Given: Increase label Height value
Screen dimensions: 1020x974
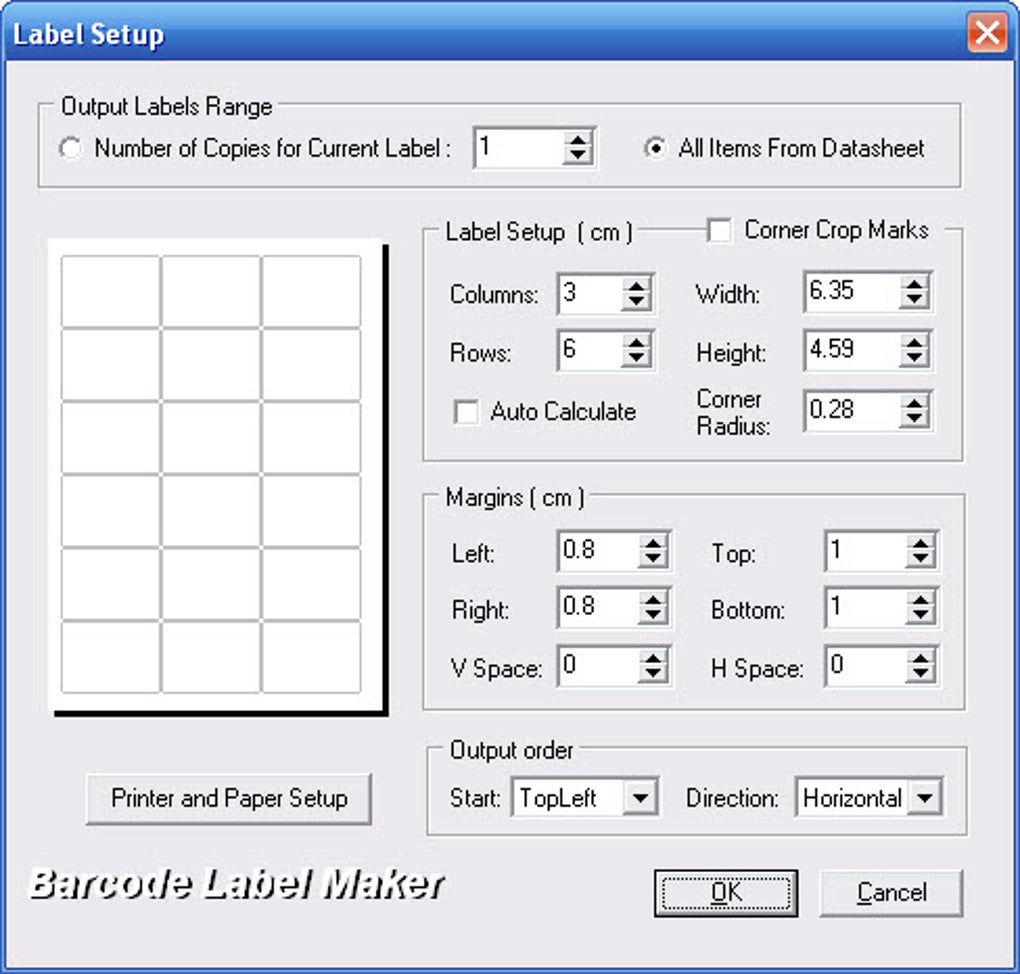Looking at the screenshot, I should pyautogui.click(x=914, y=342).
